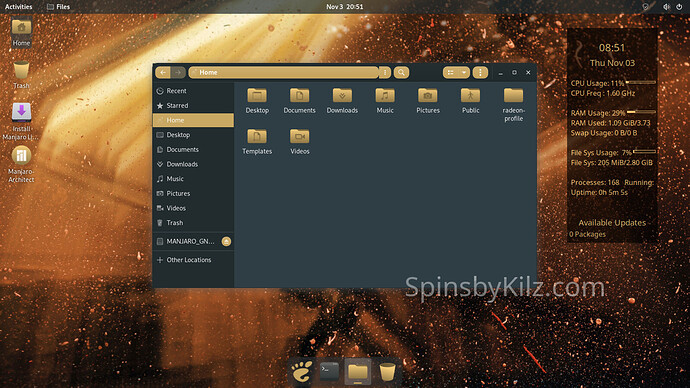Select the Templates folder icon

pos(257,142)
